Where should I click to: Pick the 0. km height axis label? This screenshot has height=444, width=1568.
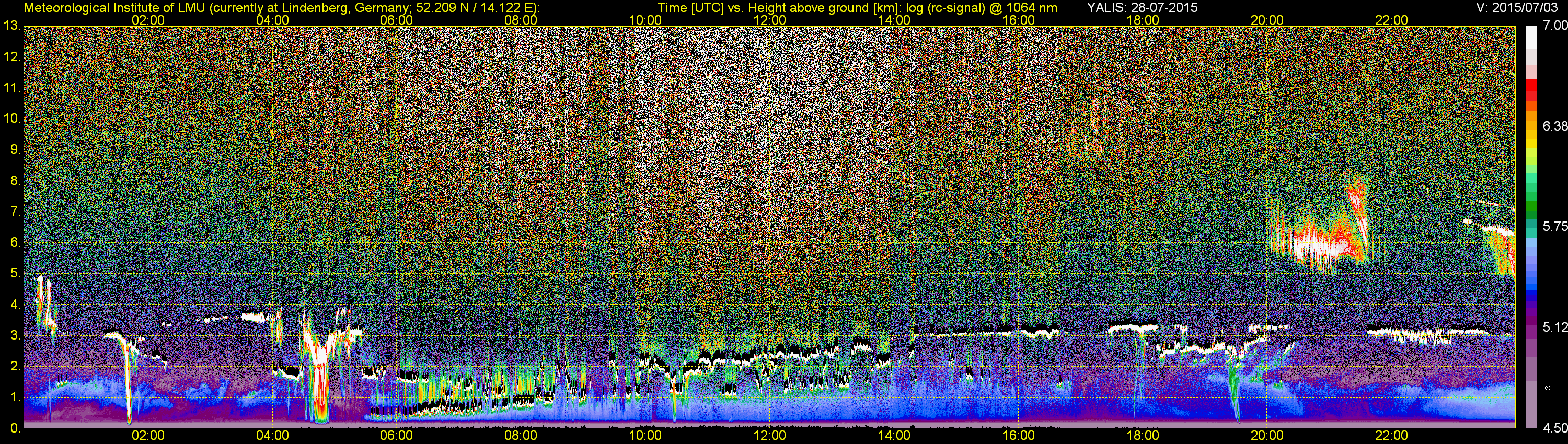pos(15,428)
